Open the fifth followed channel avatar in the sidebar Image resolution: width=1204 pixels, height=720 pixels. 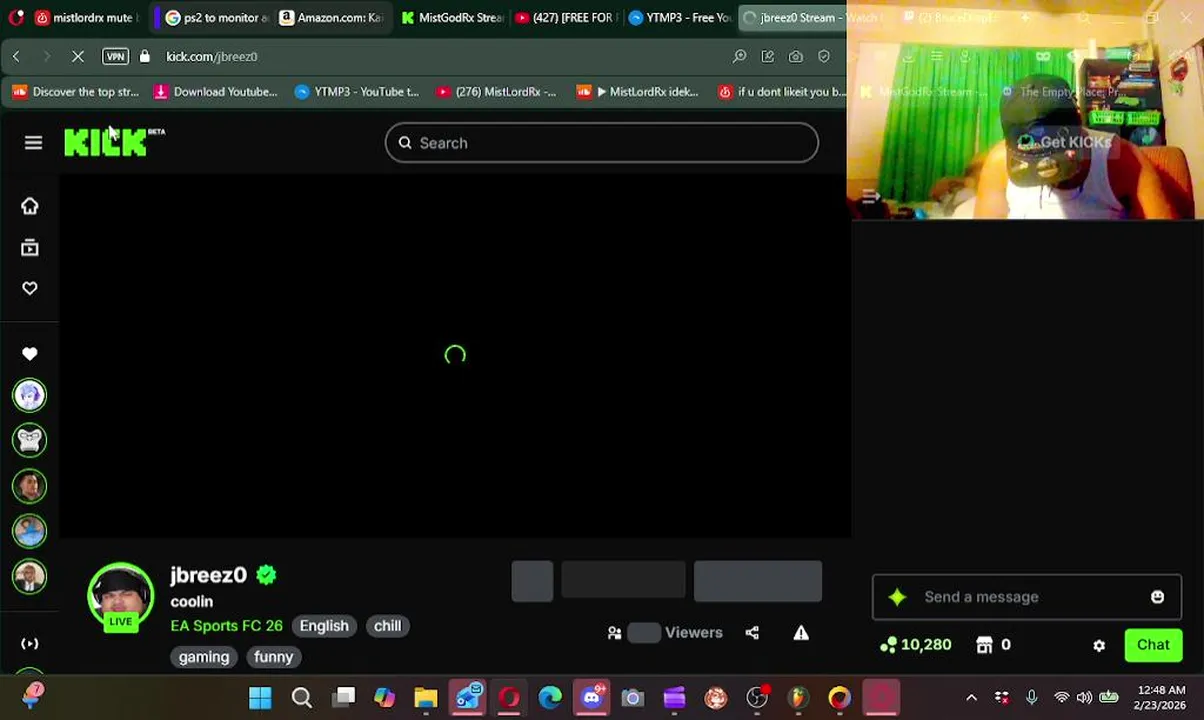coord(30,577)
